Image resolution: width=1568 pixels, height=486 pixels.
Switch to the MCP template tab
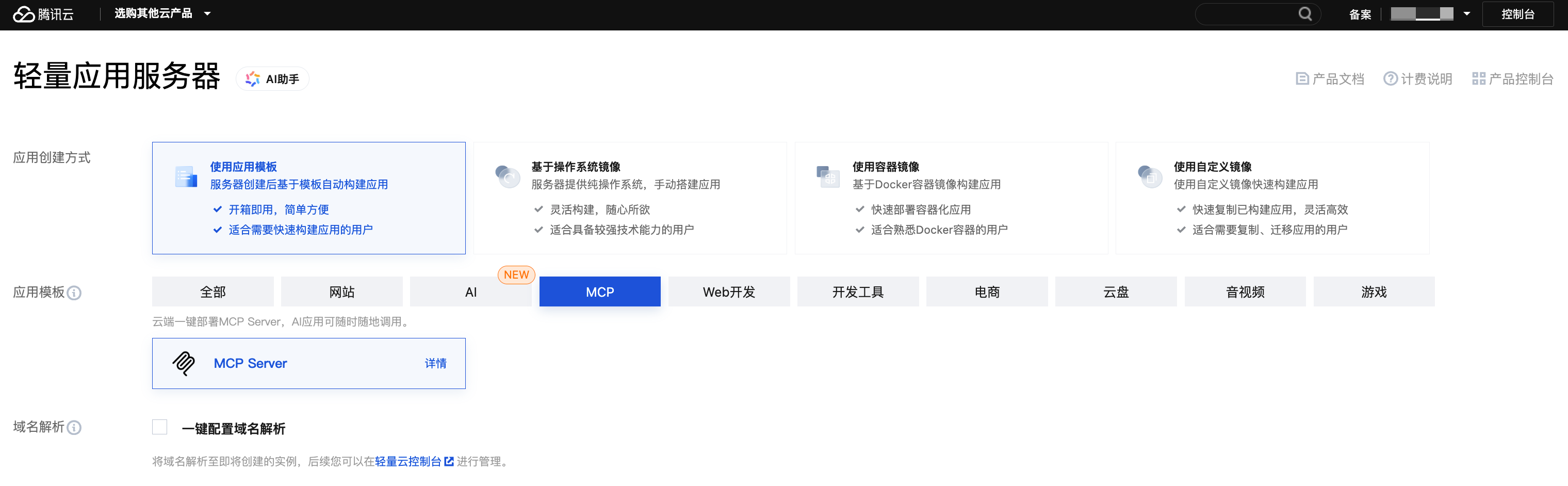point(600,291)
